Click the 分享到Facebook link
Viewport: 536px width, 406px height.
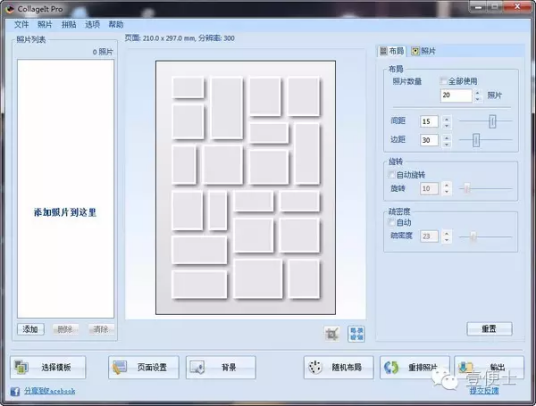[x=50, y=391]
